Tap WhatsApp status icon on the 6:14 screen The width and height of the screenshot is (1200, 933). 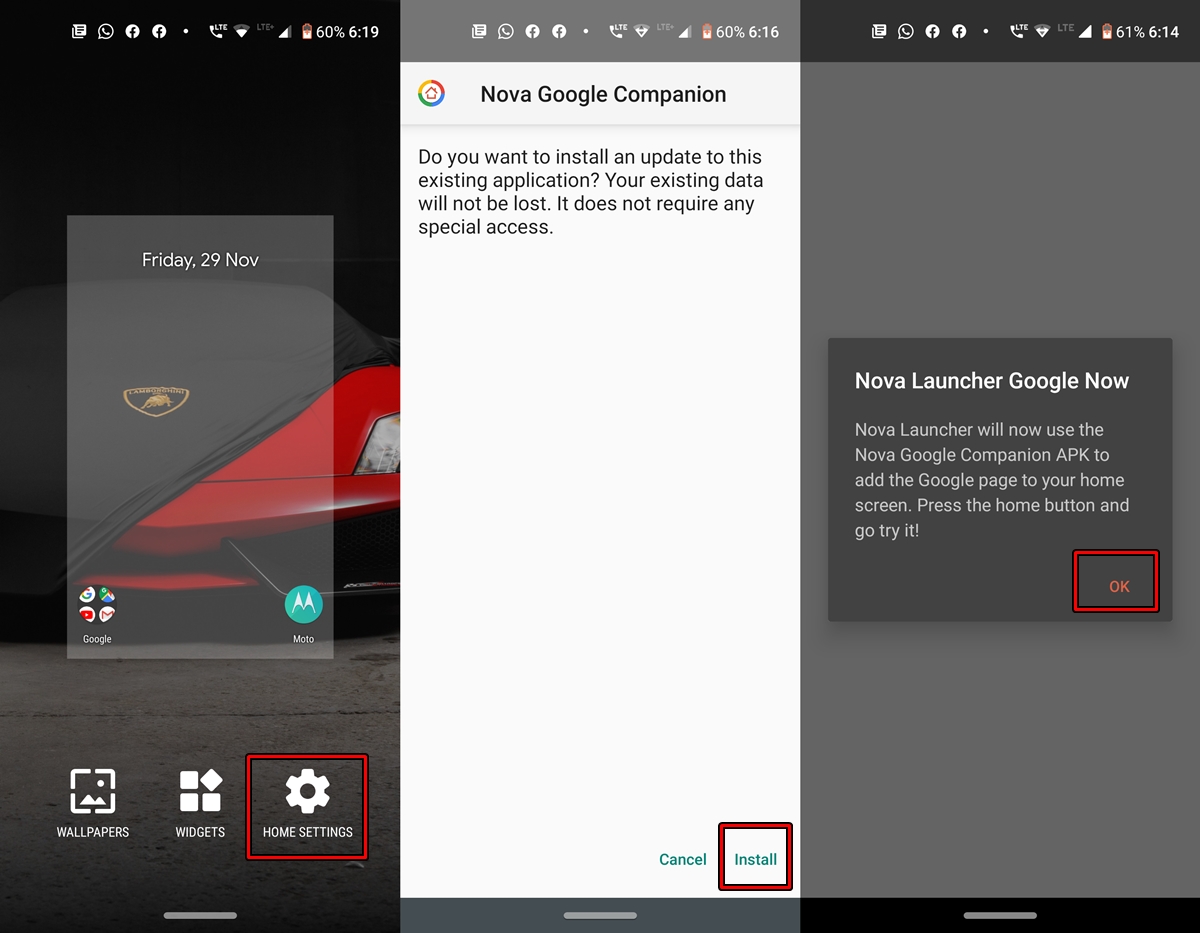(x=906, y=32)
